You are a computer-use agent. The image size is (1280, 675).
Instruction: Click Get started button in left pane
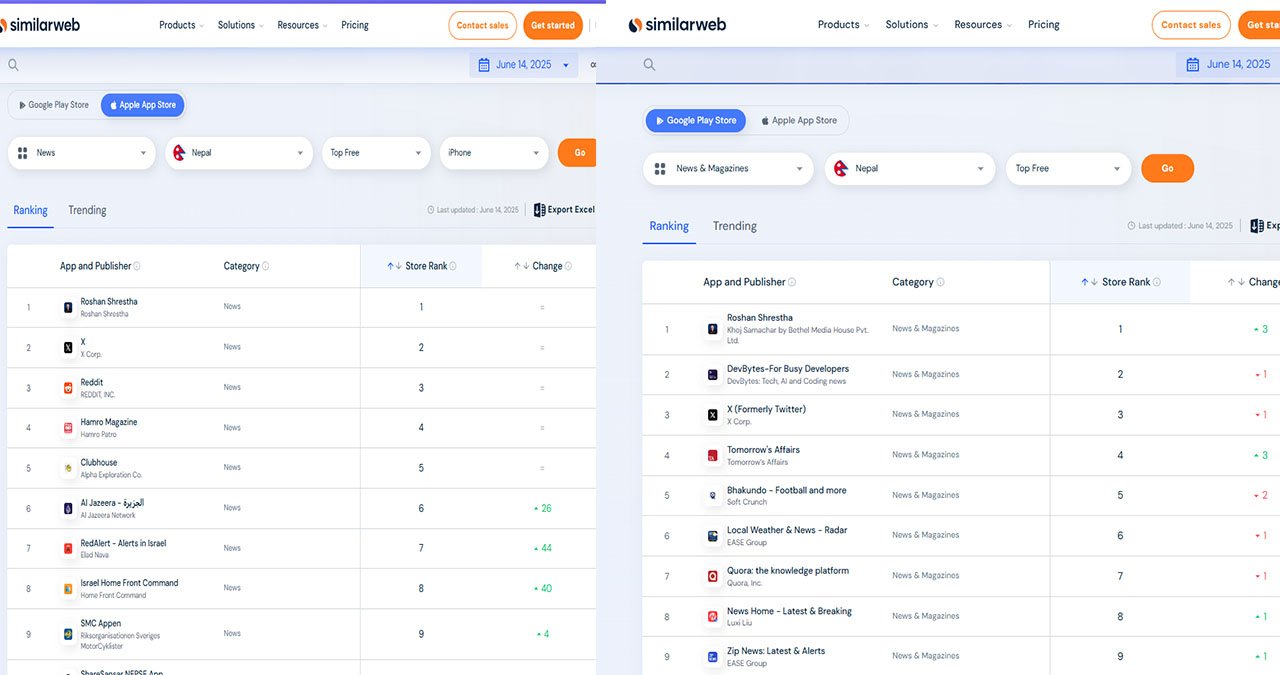click(553, 25)
